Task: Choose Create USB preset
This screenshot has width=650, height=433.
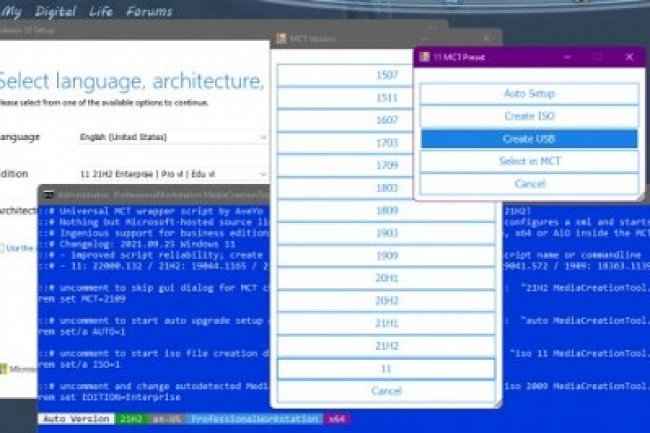Action: coord(528,138)
